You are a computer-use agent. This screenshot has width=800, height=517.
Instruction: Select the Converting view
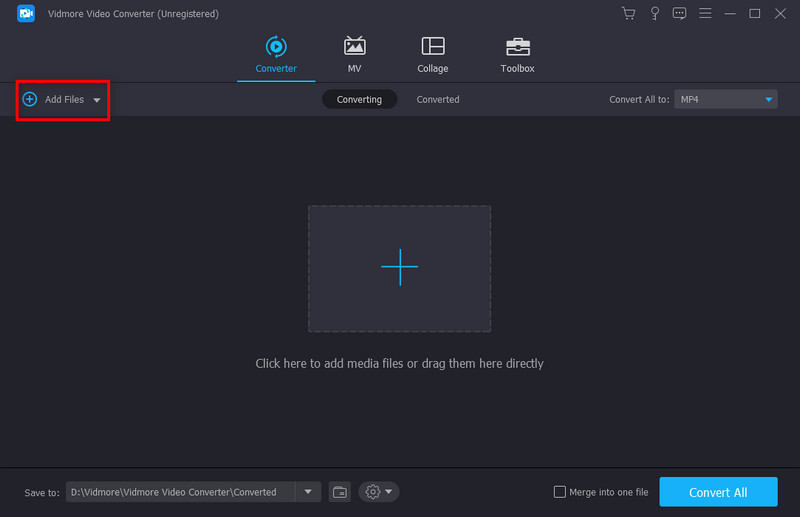359,99
